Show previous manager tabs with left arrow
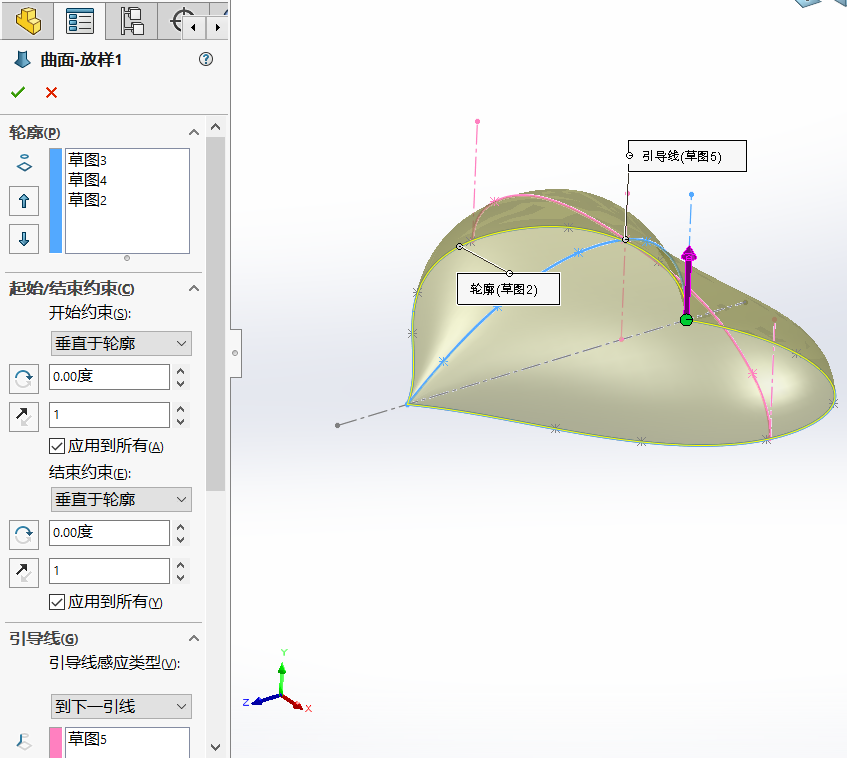 [193, 27]
